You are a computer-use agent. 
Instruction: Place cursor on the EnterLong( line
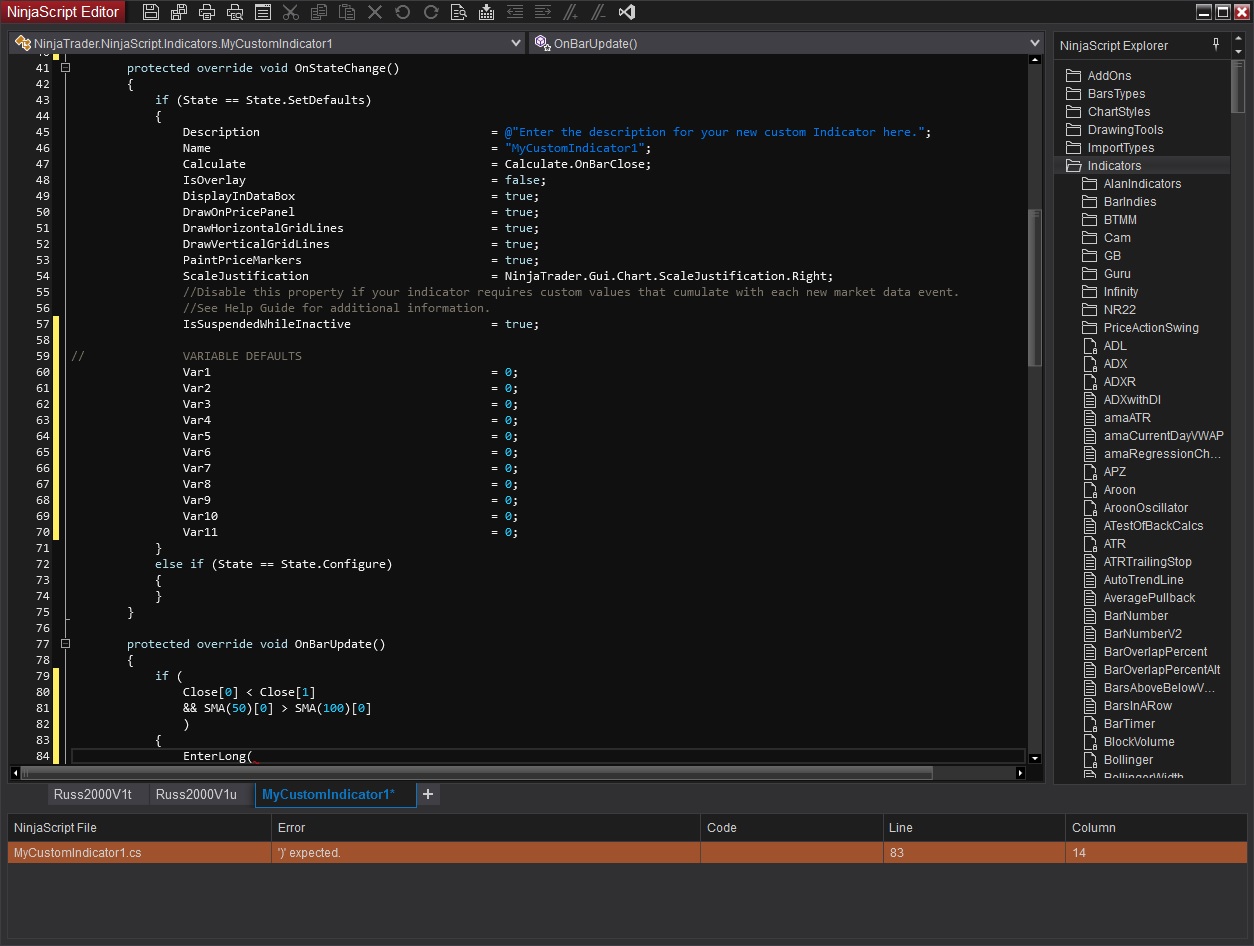tap(548, 756)
